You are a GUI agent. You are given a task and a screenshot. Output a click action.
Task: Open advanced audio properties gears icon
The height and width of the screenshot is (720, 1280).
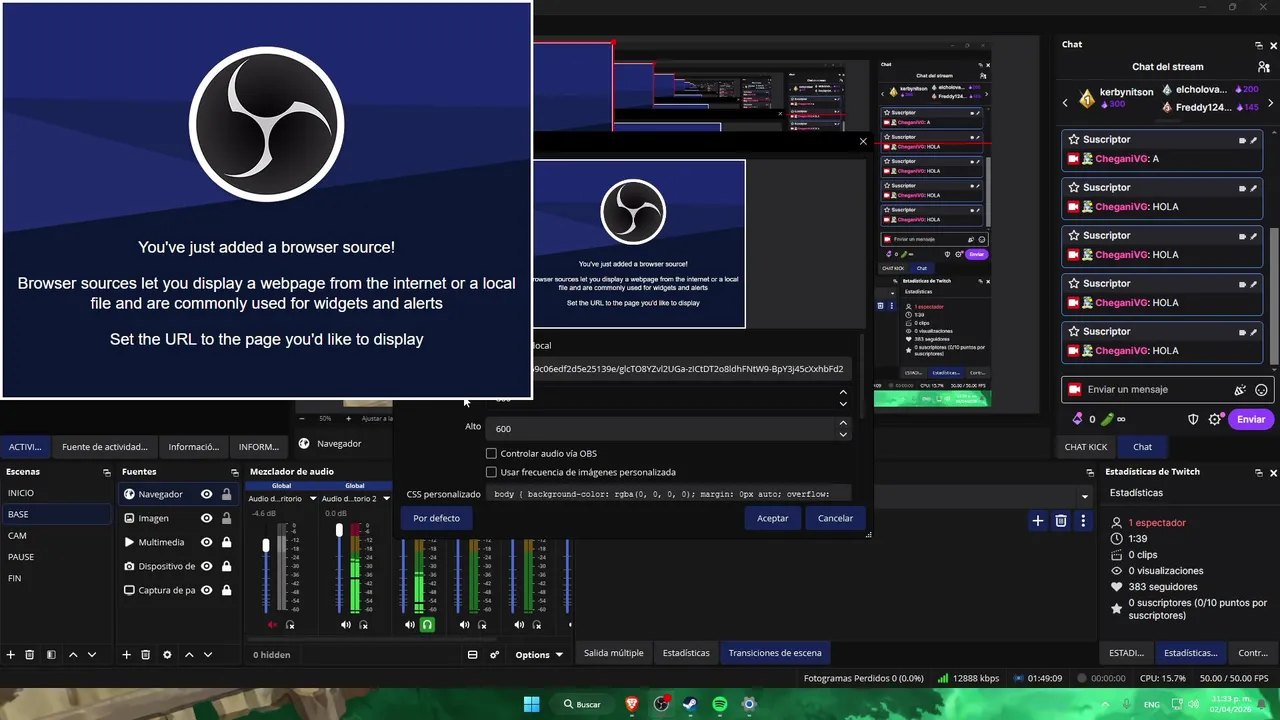(494, 655)
